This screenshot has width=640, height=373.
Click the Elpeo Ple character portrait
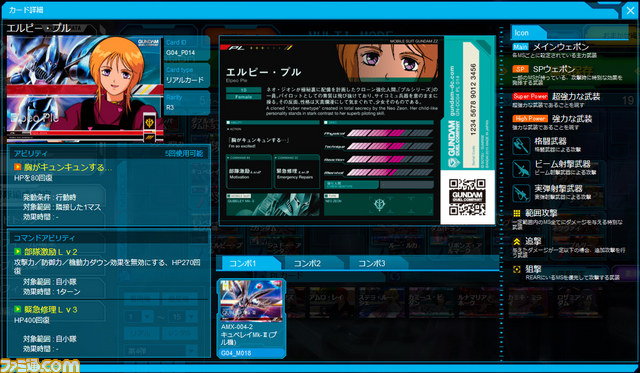click(x=85, y=89)
